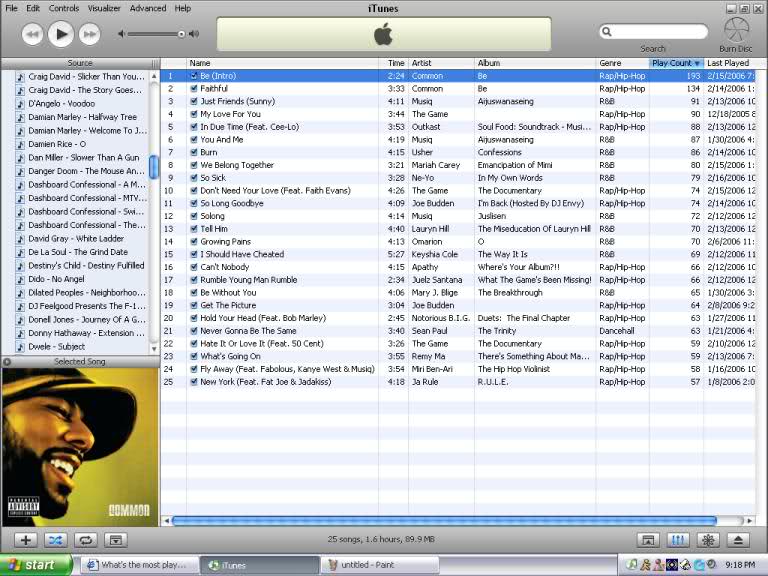The image size is (768, 576).
Task: Click the low volume speaker icon
Action: click(x=121, y=34)
